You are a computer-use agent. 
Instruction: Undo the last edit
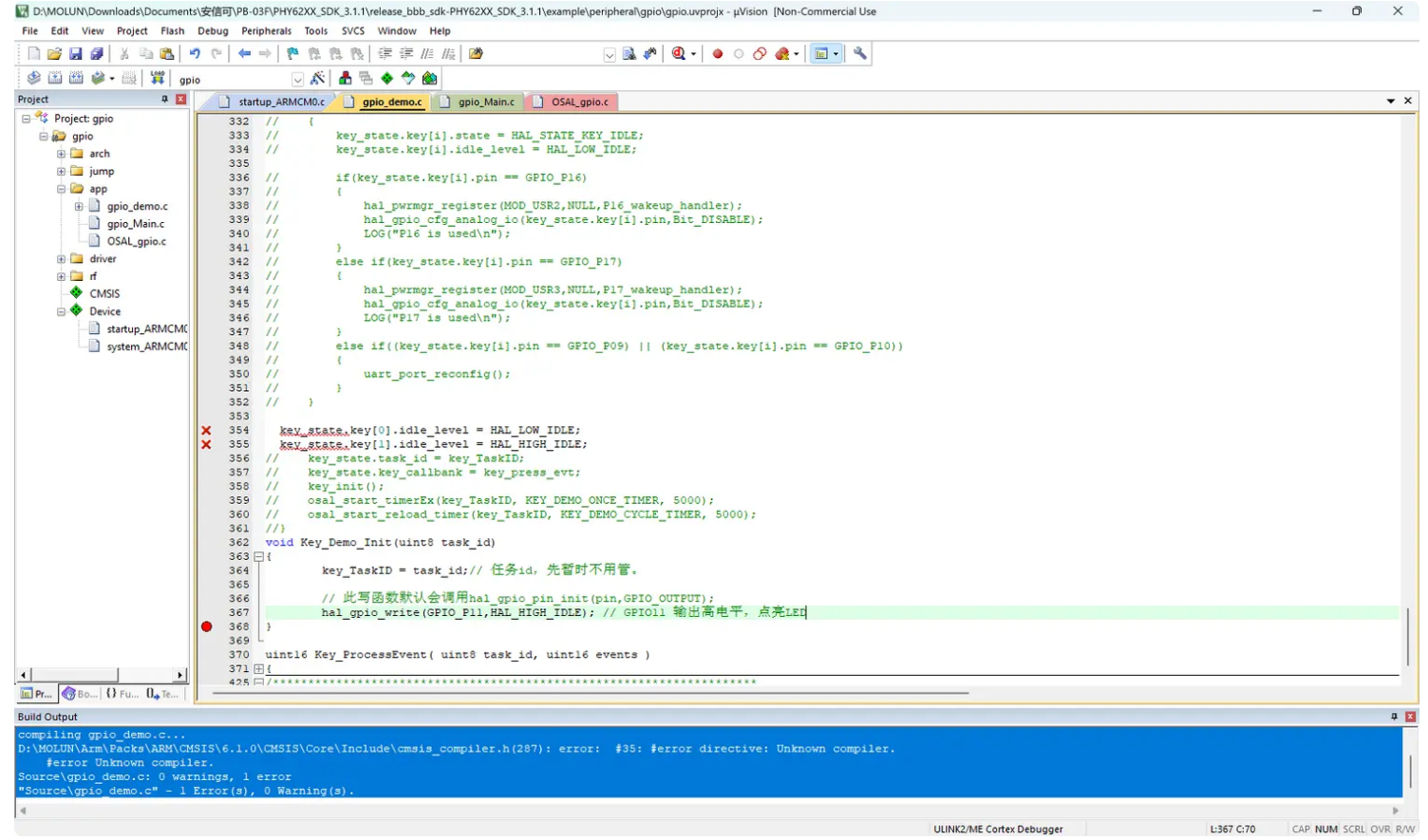tap(195, 54)
